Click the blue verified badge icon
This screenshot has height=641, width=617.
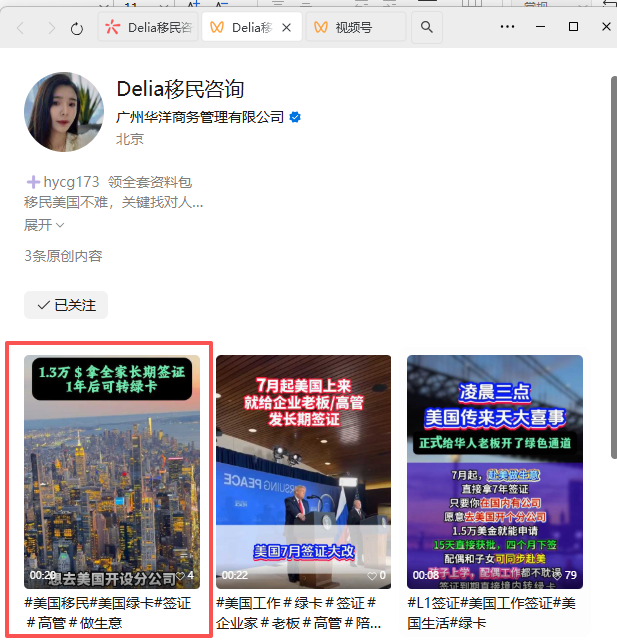pos(295,117)
